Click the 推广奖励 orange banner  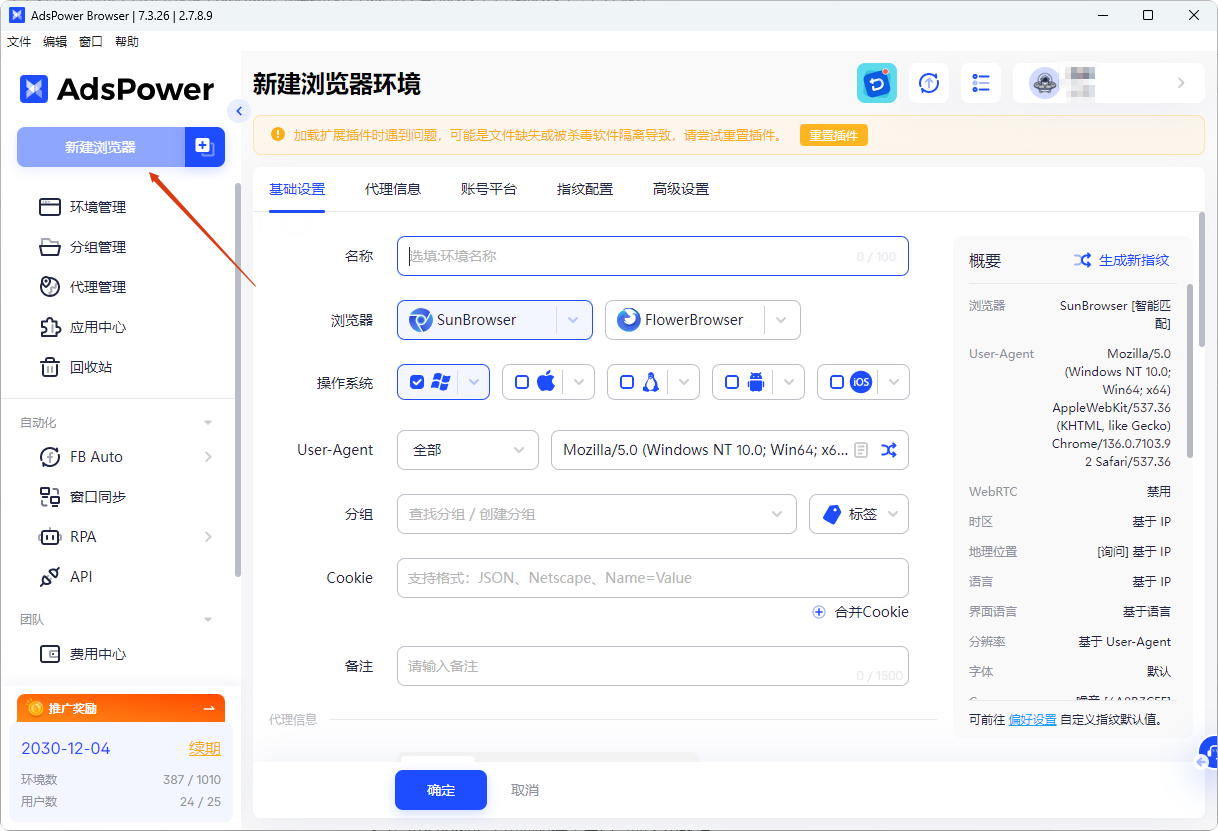tap(121, 708)
